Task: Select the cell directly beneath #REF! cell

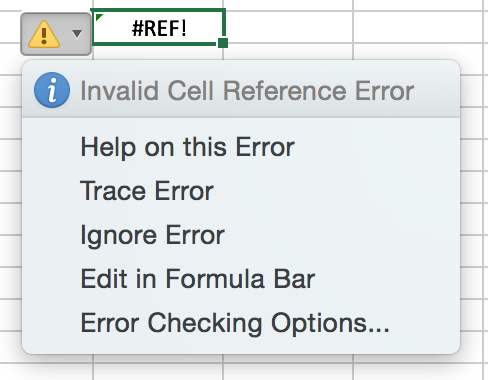Action: (158, 52)
